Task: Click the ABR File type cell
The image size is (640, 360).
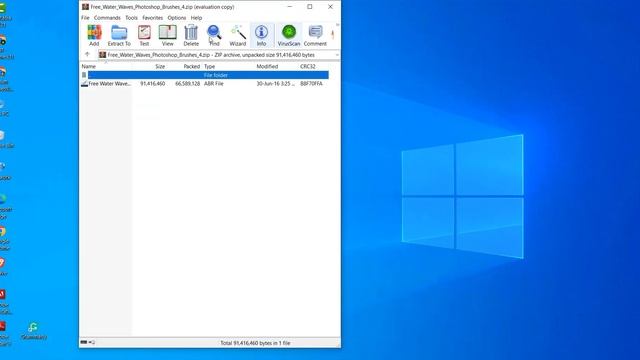Action: coord(214,84)
